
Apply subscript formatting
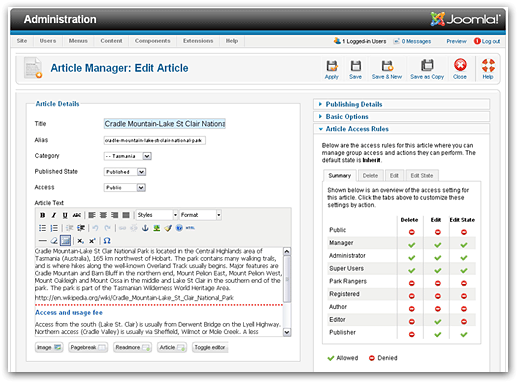click(81, 241)
